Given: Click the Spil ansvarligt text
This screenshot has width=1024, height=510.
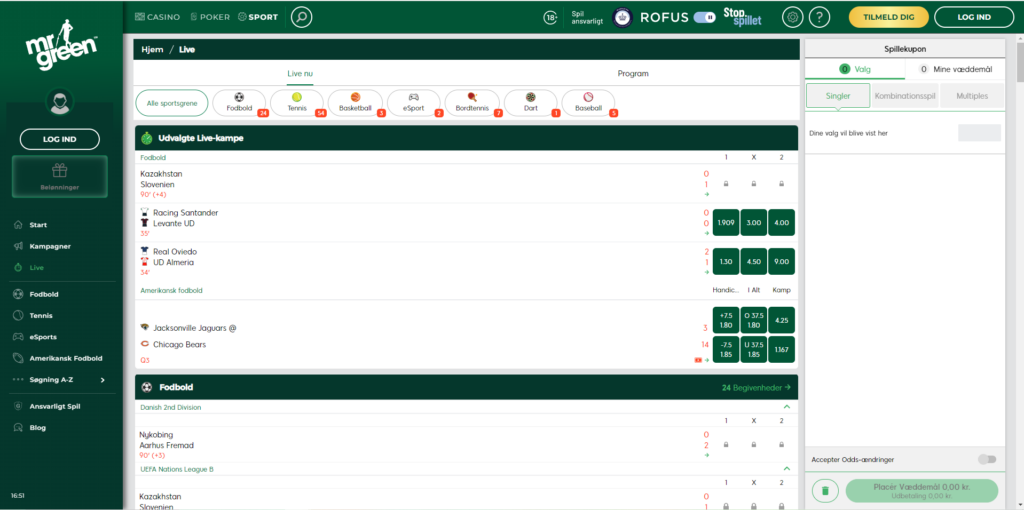Looking at the screenshot, I should [587, 18].
